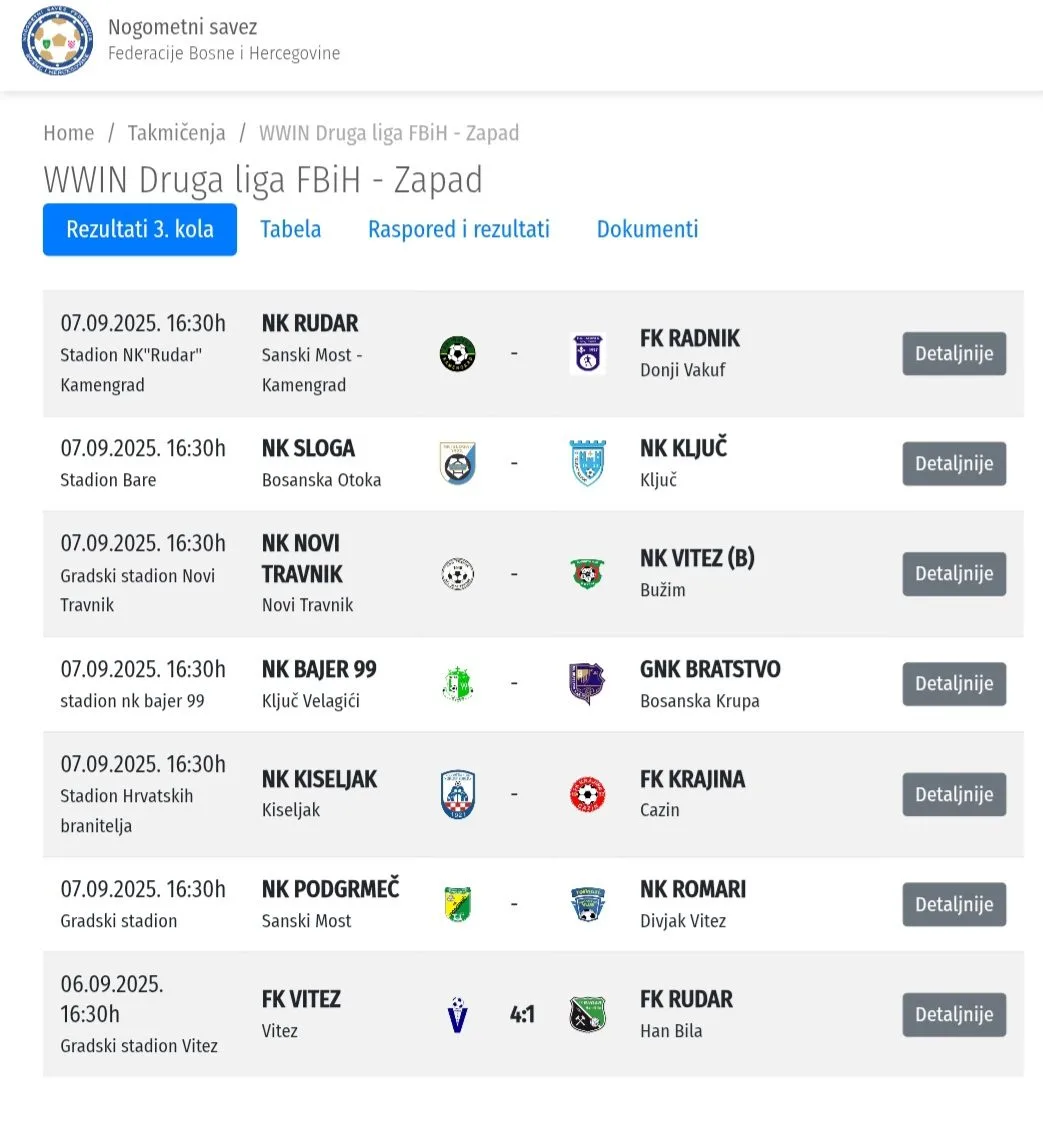Open Detaljnije for NK Rudar match

point(954,353)
